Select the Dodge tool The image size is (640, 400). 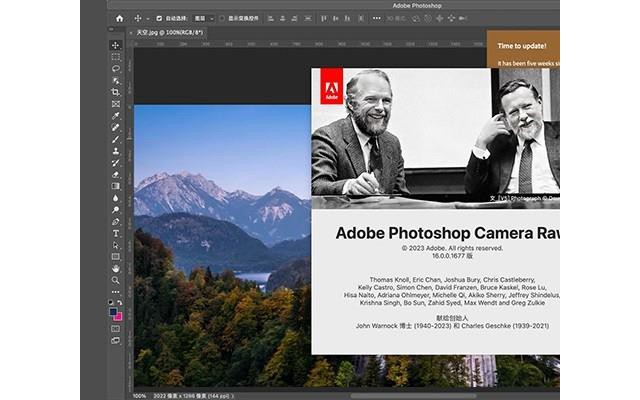coord(116,210)
